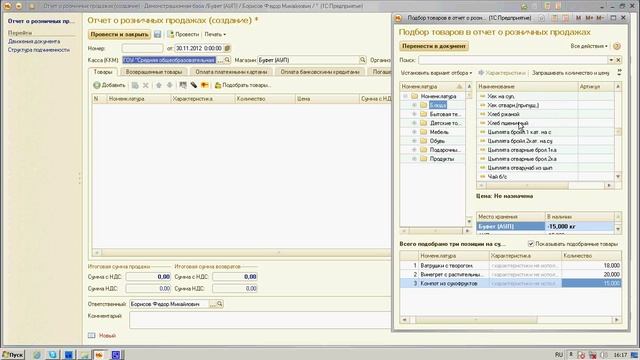Click the move row down arrow
Screen dimensions: 640x360
169,85
